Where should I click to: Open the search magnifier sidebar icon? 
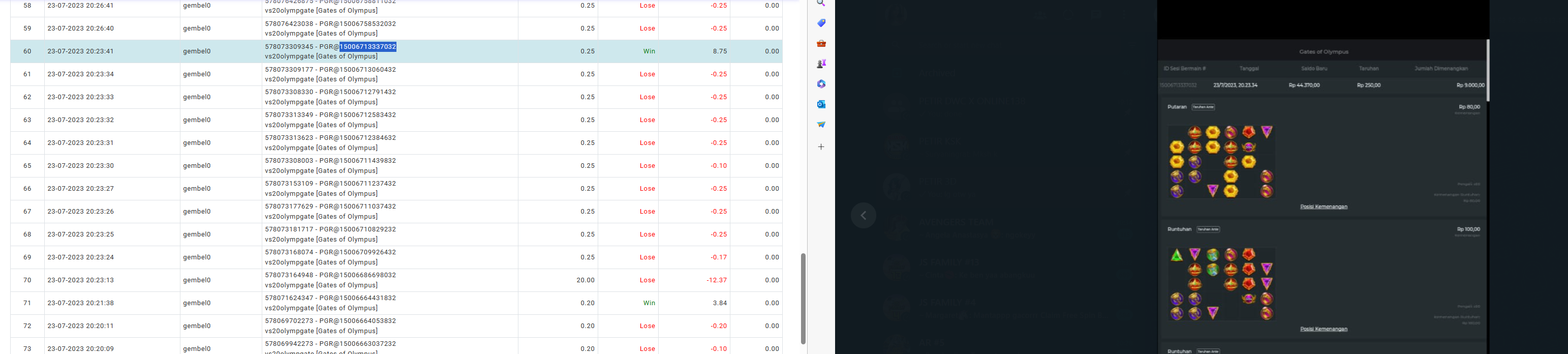pos(821,3)
